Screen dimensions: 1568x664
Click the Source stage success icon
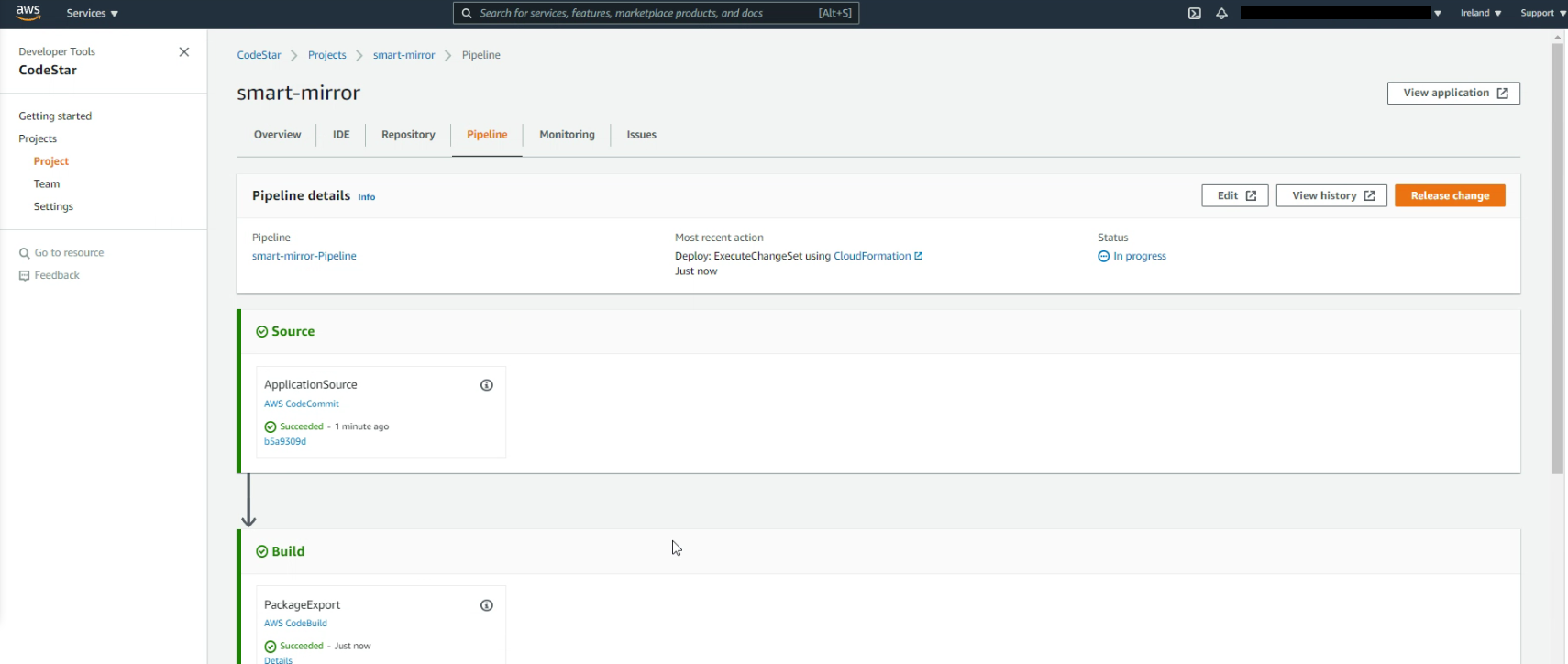coord(261,332)
